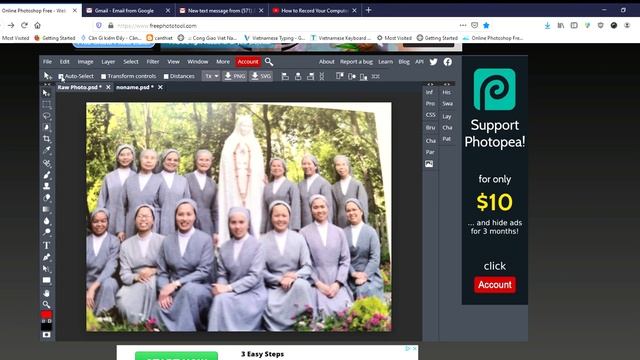Open Photopea Facebook page icon
This screenshot has width=640, height=360.
pos(448,62)
